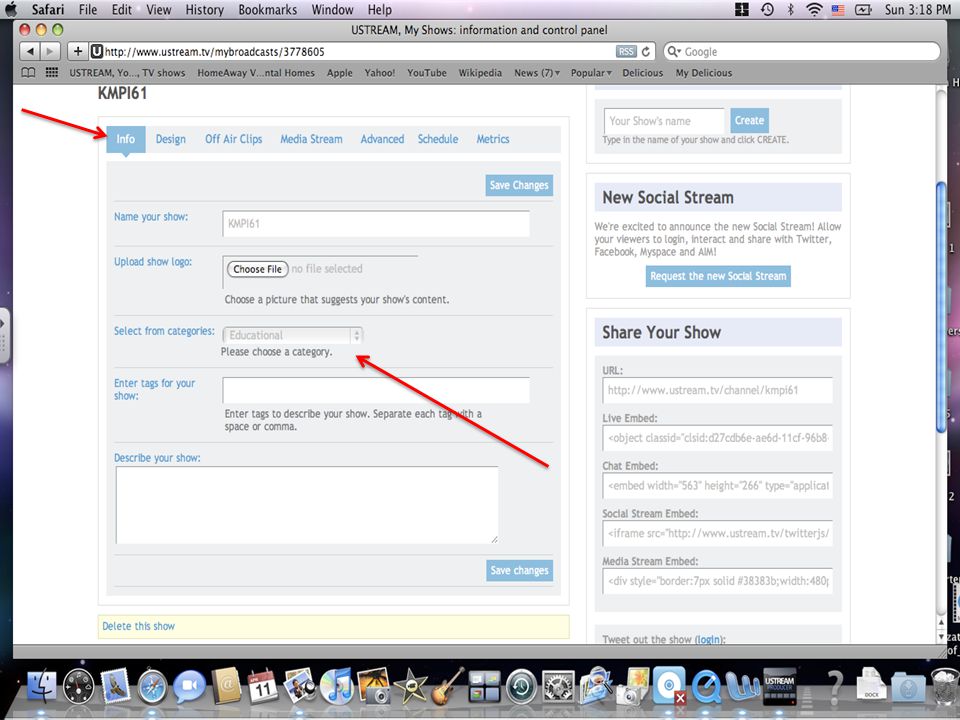Viewport: 960px width, 720px height.
Task: Go back with Safari's back arrow
Action: point(29,51)
